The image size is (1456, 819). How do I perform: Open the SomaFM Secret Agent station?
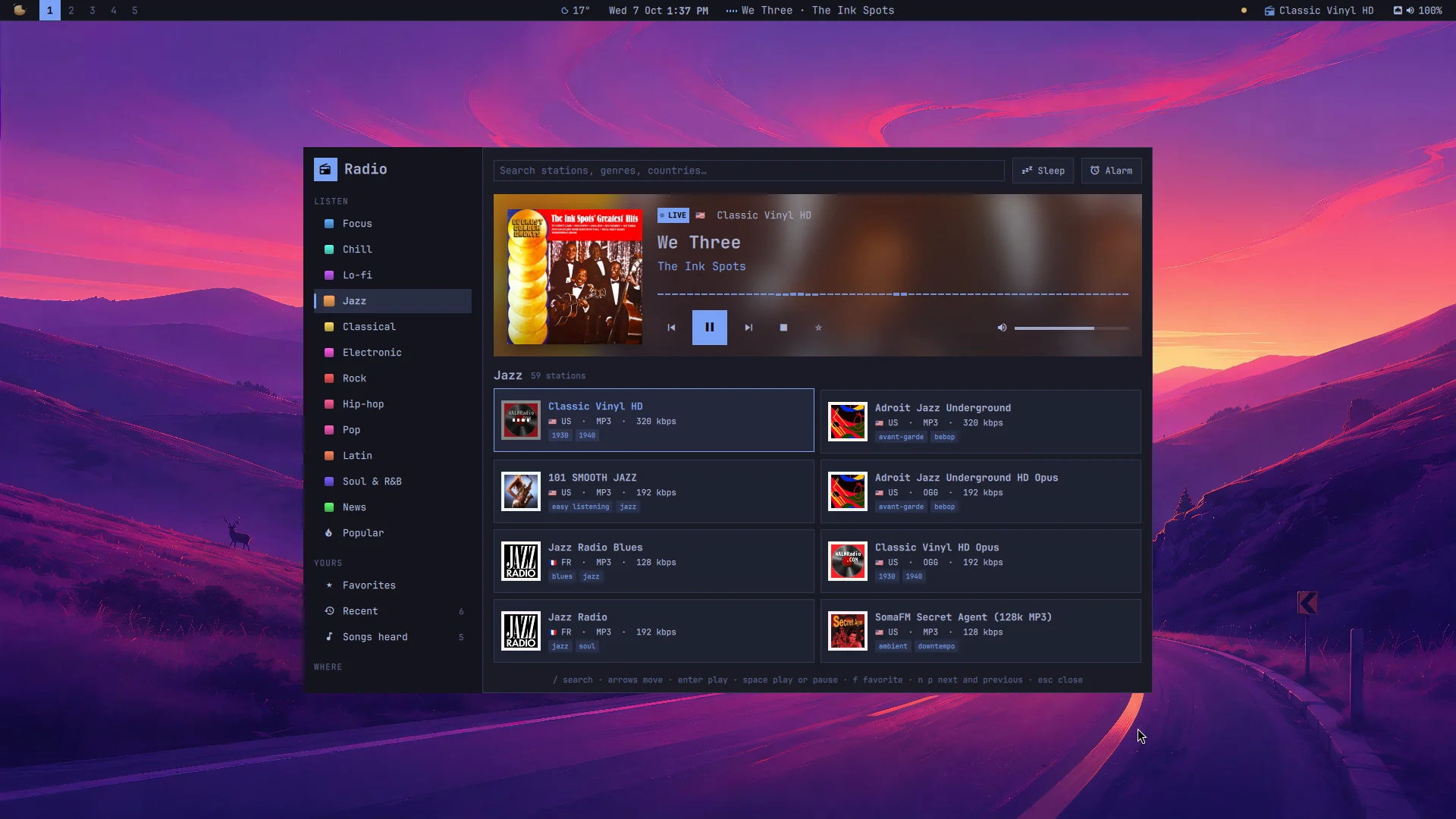click(981, 631)
